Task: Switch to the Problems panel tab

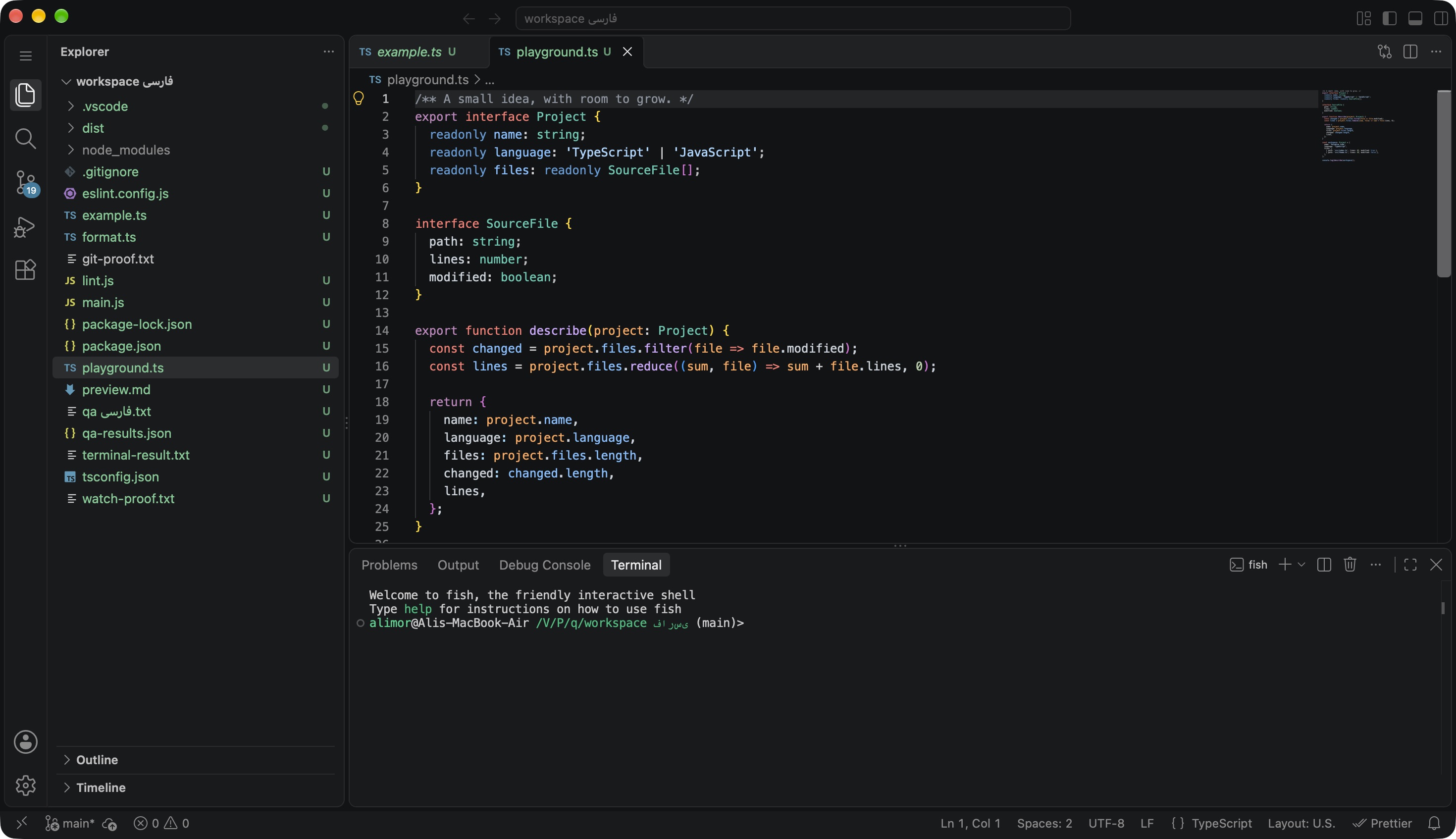Action: [389, 565]
